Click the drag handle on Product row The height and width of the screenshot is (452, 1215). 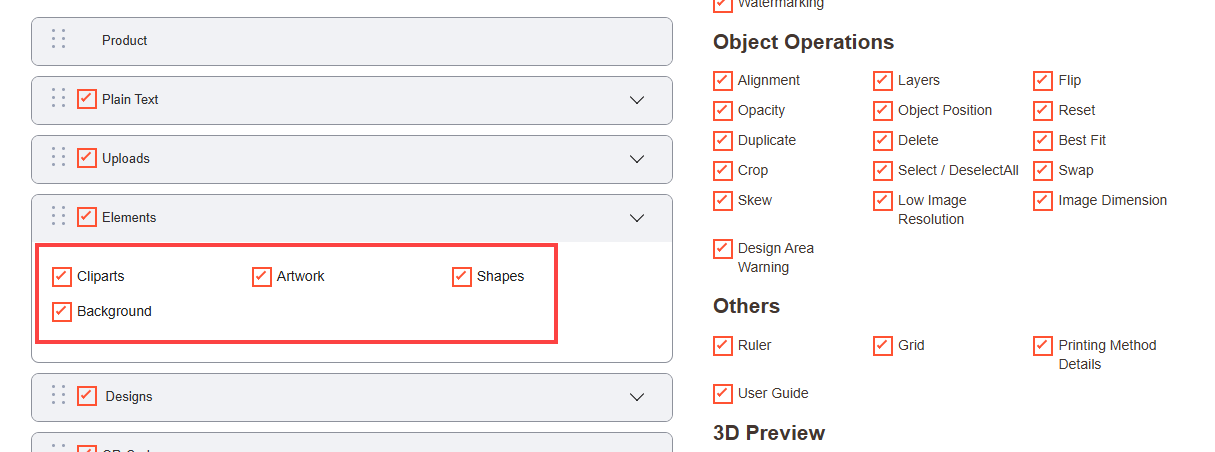point(58,40)
